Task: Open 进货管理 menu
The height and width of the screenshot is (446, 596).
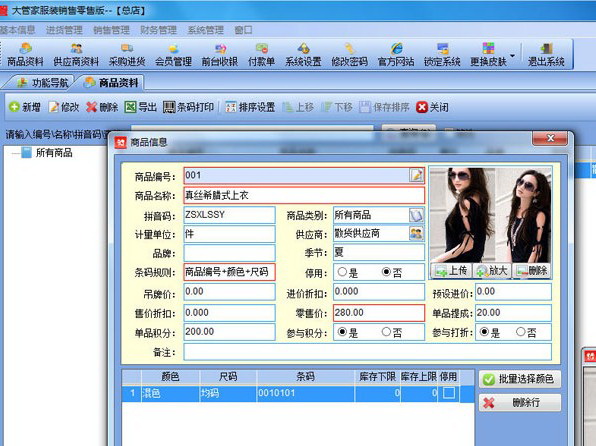Action: pos(64,30)
